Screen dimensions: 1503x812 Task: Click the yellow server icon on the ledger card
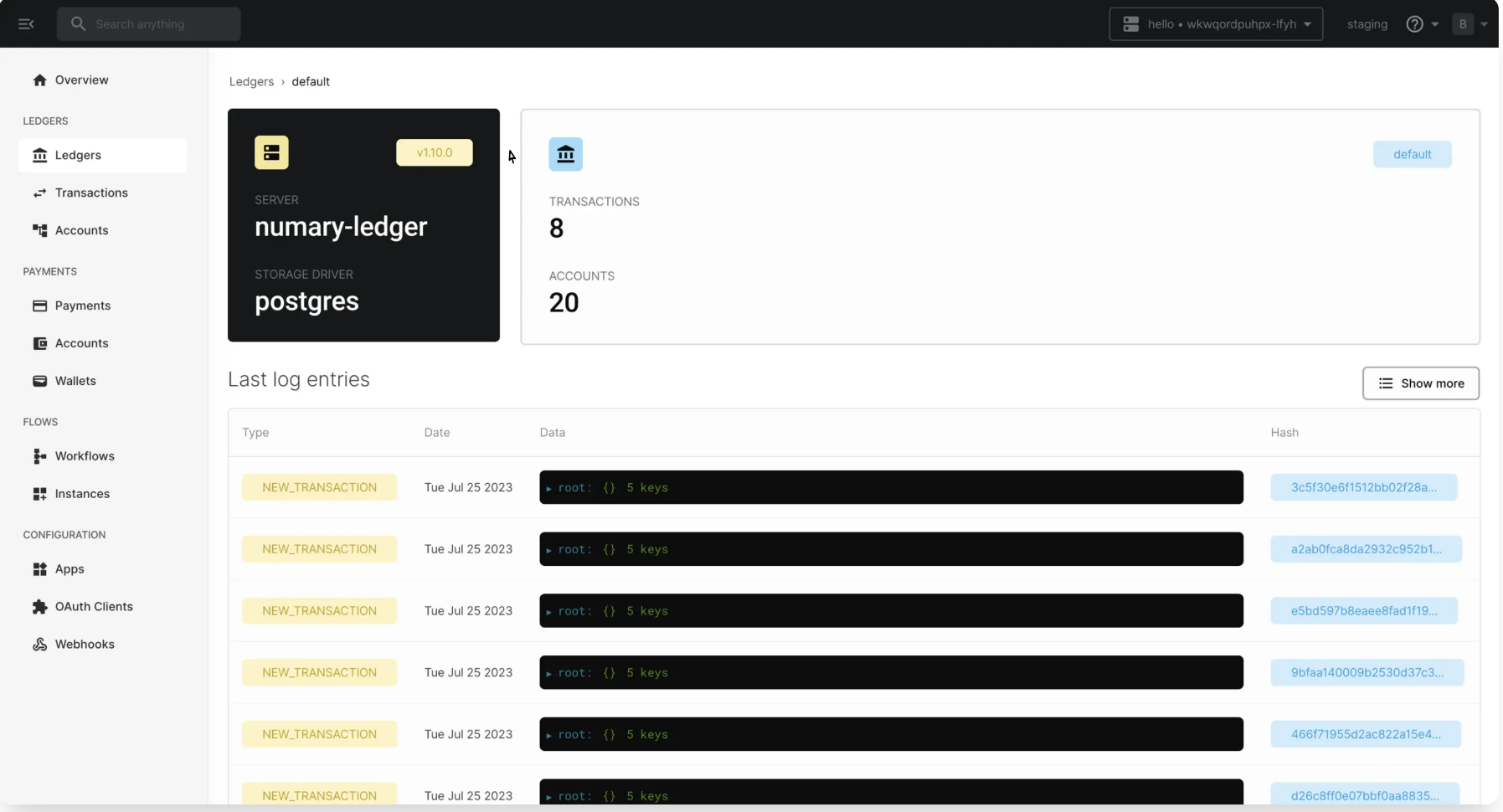point(271,152)
